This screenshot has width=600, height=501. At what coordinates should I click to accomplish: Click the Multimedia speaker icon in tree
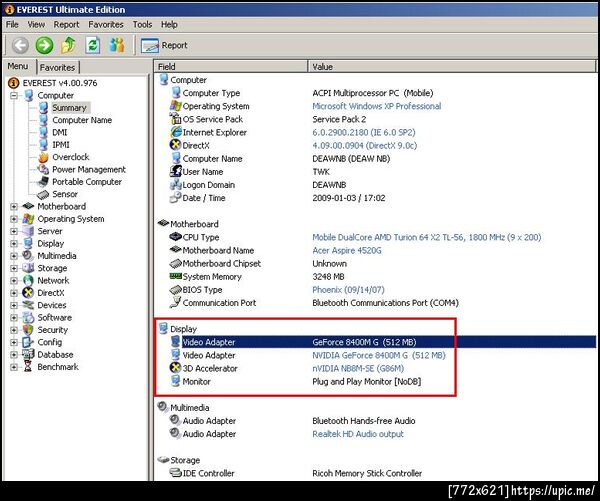tap(28, 255)
